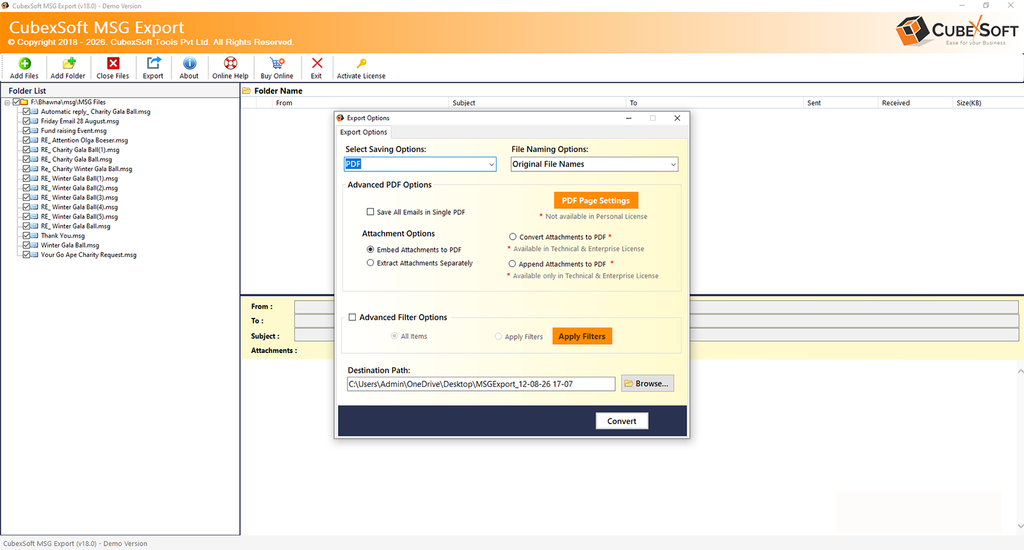Image resolution: width=1024 pixels, height=550 pixels.
Task: Click the Activate License key icon
Action: click(x=361, y=63)
